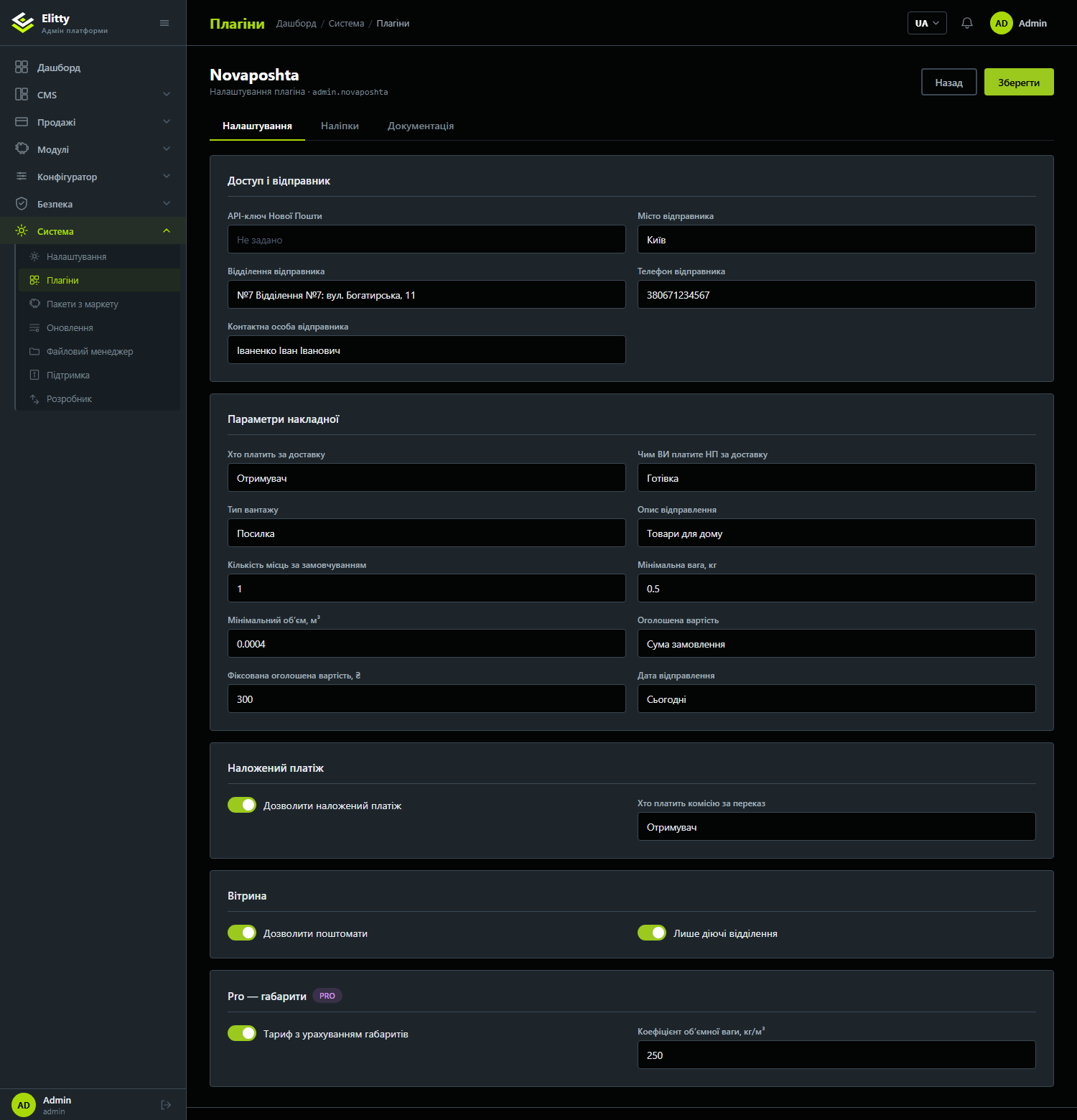Click the Elitty logo icon
This screenshot has height=1120, width=1077.
23,23
